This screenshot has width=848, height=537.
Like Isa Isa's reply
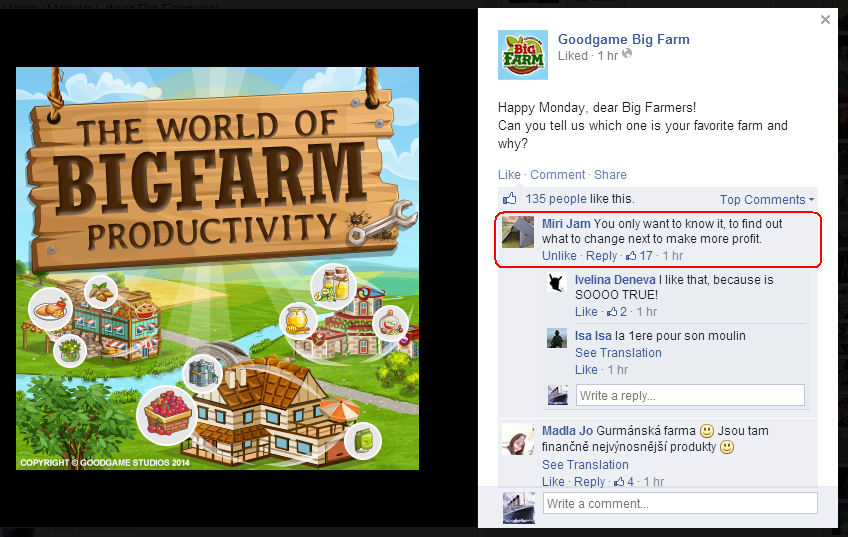586,370
